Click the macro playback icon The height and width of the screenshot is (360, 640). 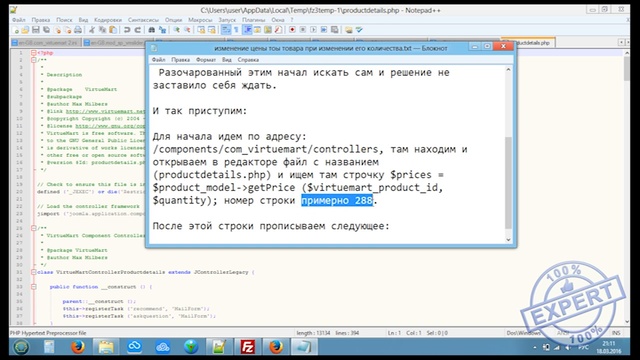313,30
